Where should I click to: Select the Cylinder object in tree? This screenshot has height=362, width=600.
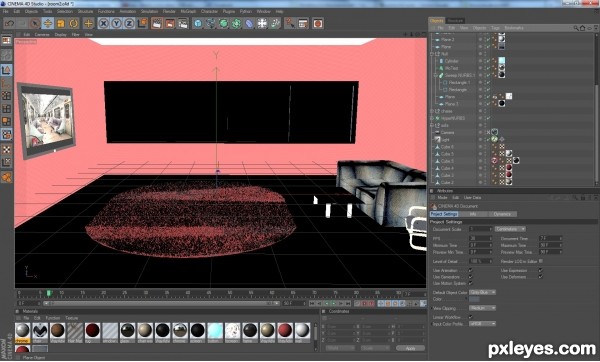tap(452, 61)
